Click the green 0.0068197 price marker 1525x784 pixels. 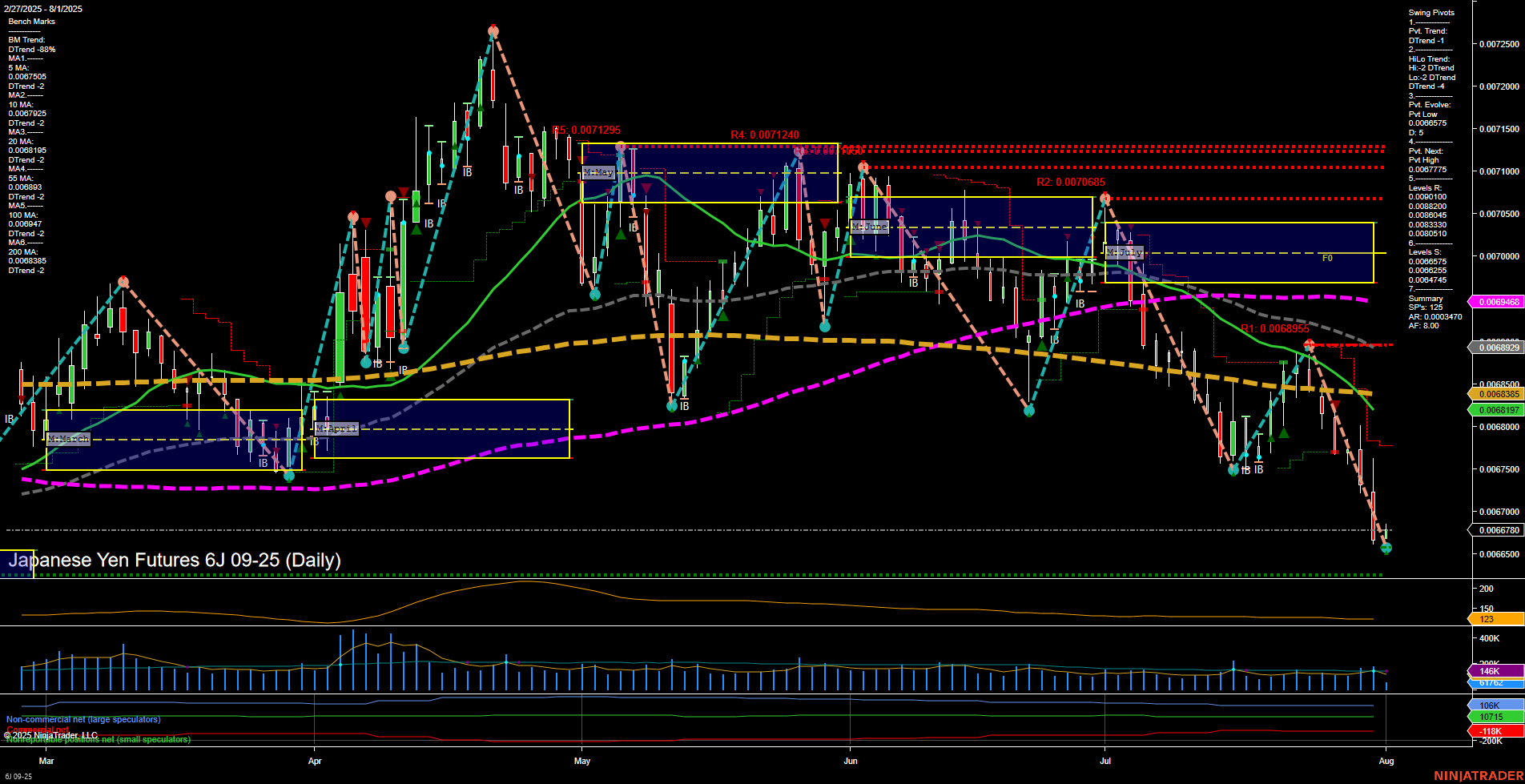pyautogui.click(x=1496, y=410)
